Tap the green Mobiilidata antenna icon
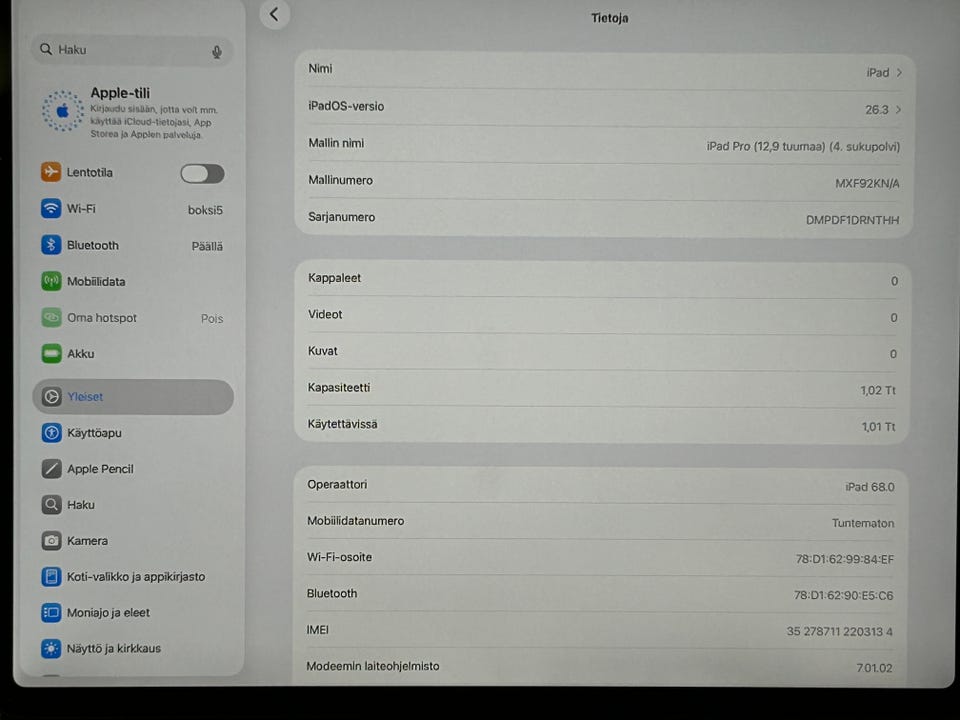Image resolution: width=960 pixels, height=720 pixels. (x=51, y=281)
